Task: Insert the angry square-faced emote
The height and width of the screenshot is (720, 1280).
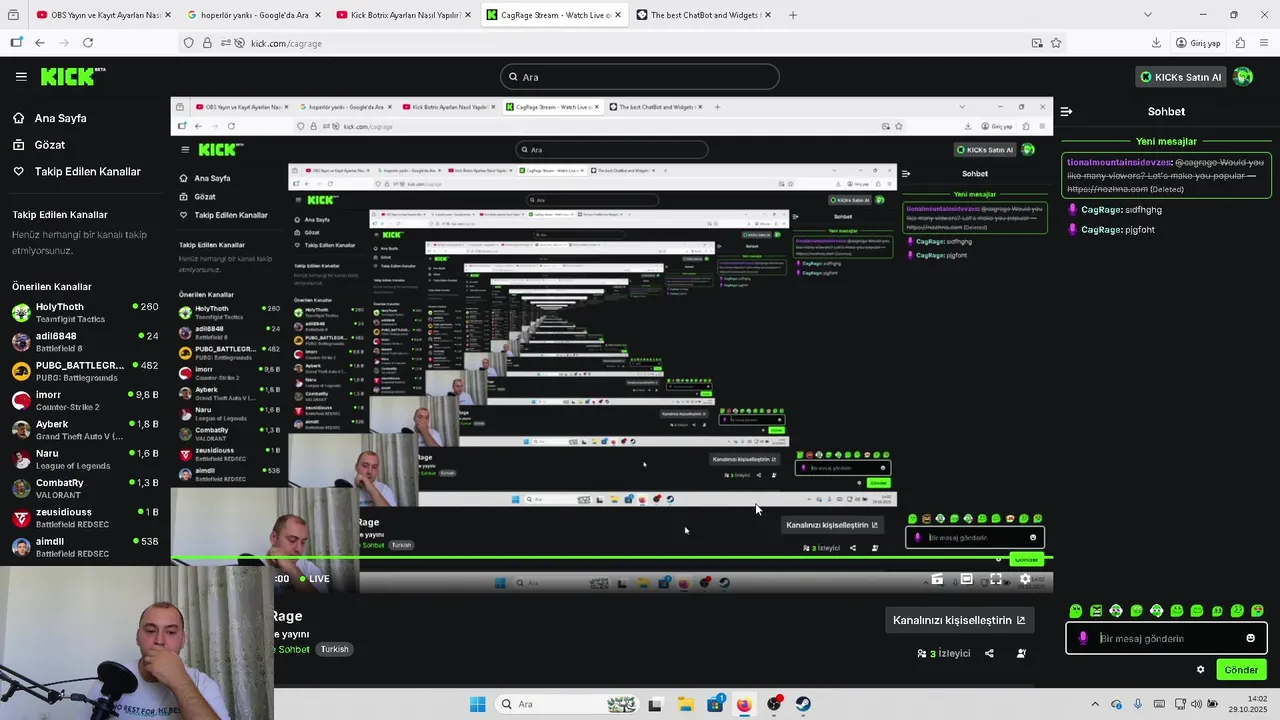Action: (1096, 611)
